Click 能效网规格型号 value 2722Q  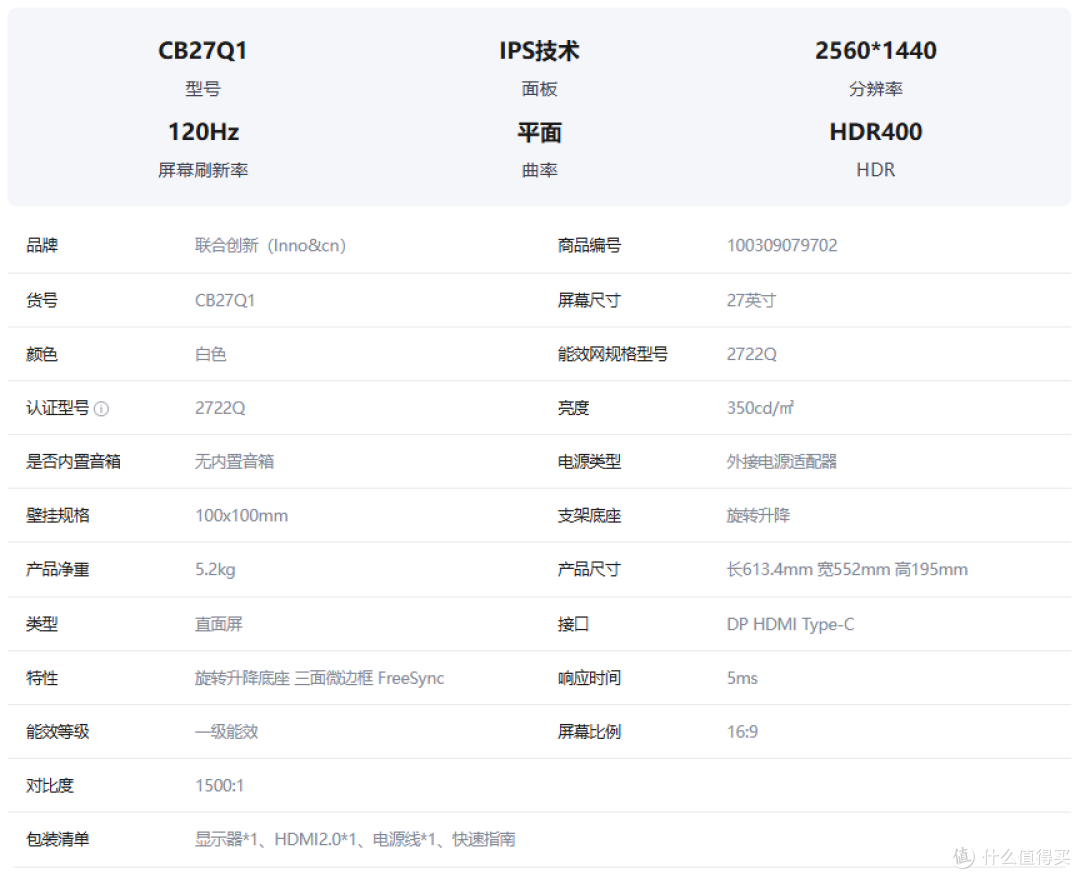pyautogui.click(x=751, y=354)
